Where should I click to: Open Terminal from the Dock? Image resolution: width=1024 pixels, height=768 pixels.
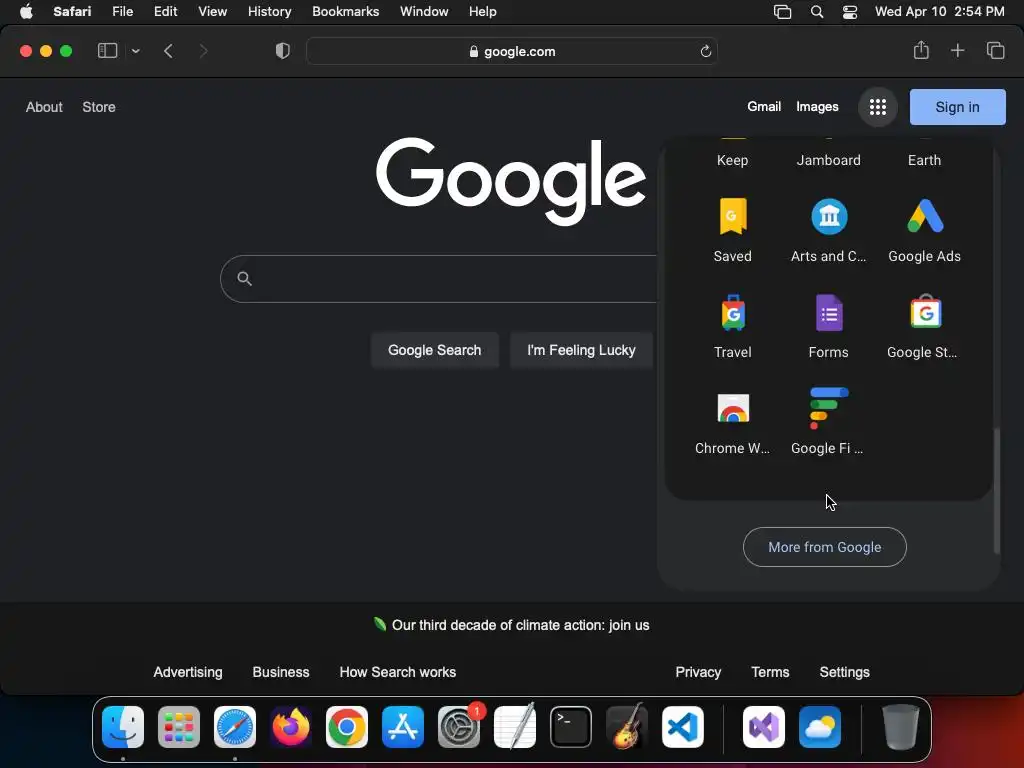[x=571, y=727]
